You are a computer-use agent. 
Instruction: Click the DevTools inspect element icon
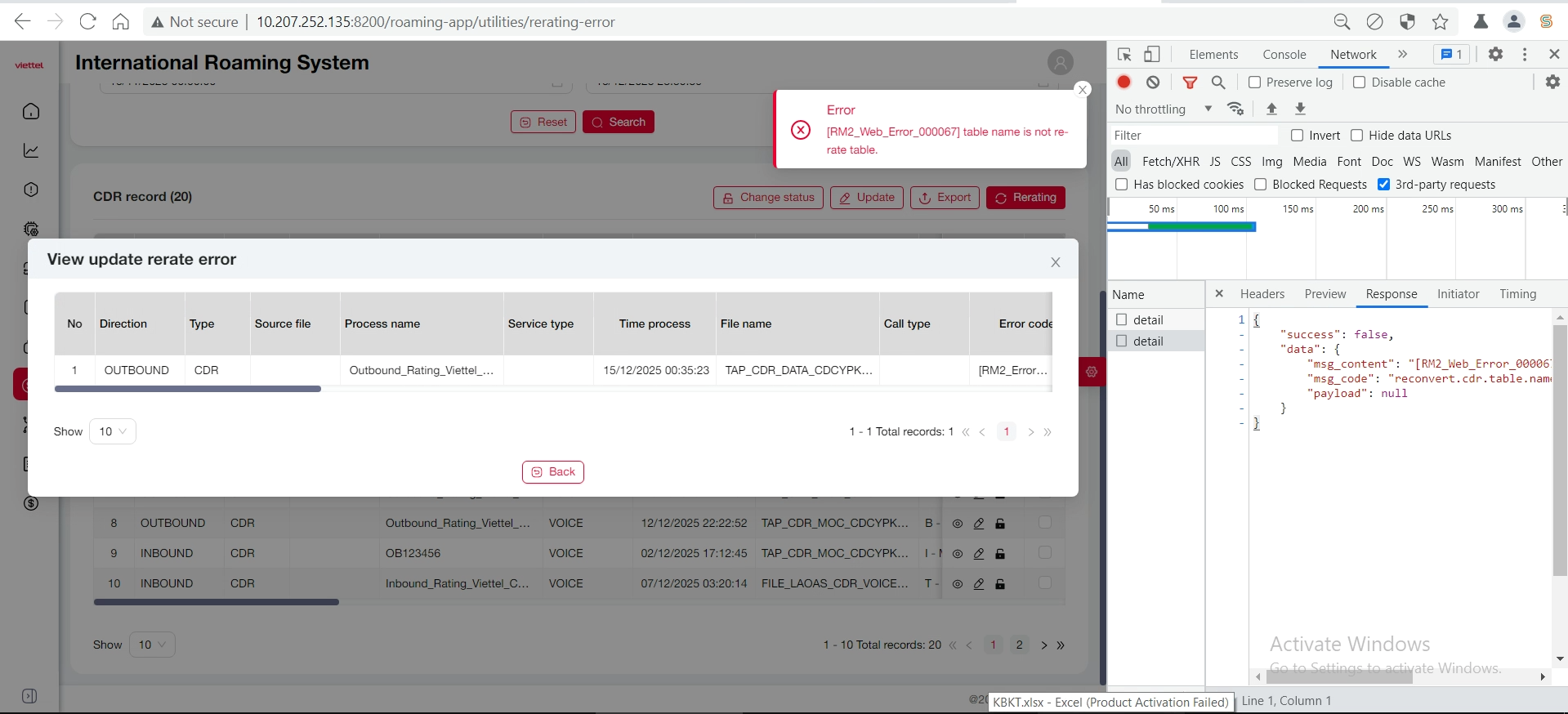click(1124, 55)
